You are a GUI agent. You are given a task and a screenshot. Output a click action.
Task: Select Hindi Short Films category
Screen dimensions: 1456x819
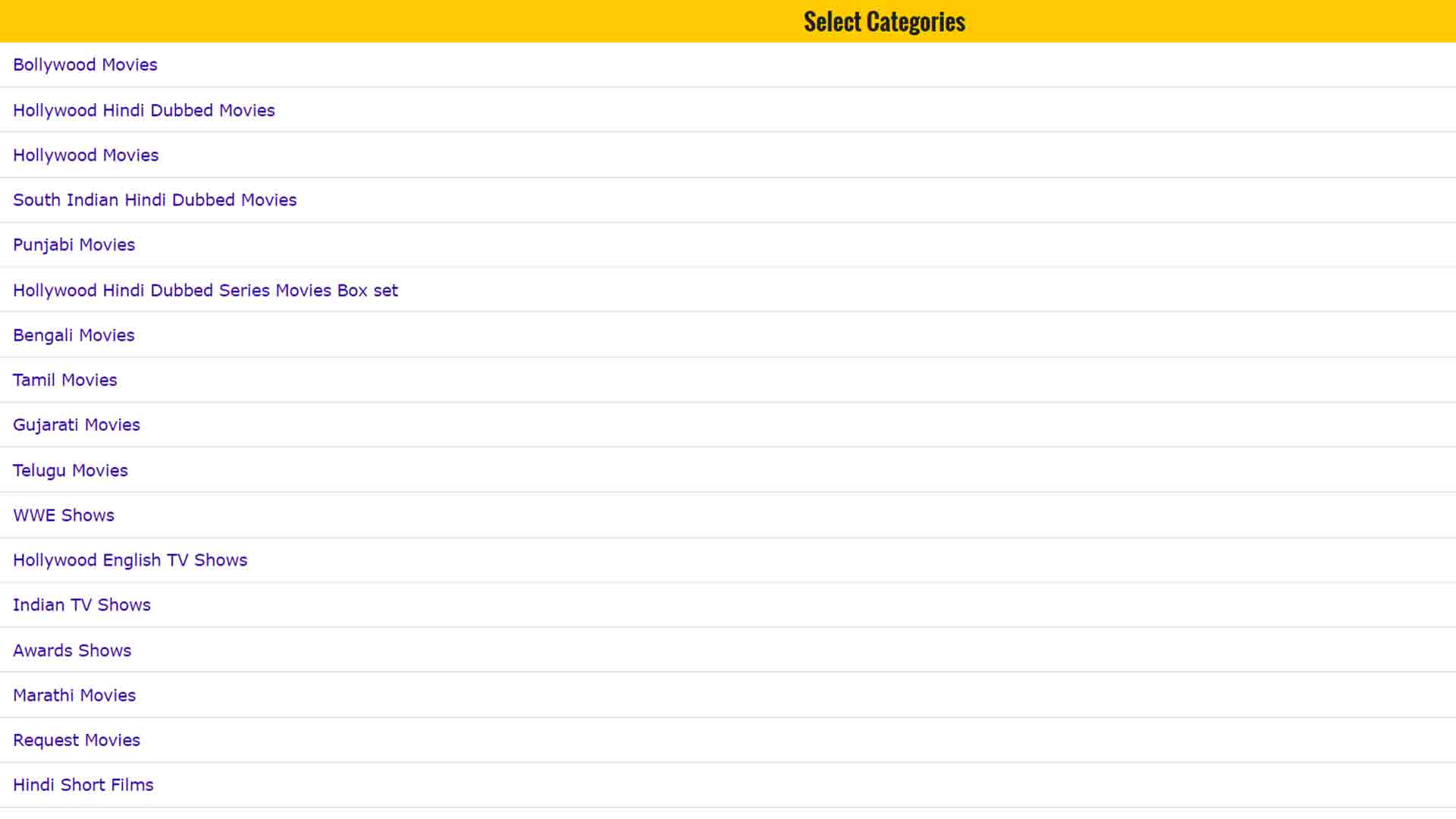(x=83, y=785)
